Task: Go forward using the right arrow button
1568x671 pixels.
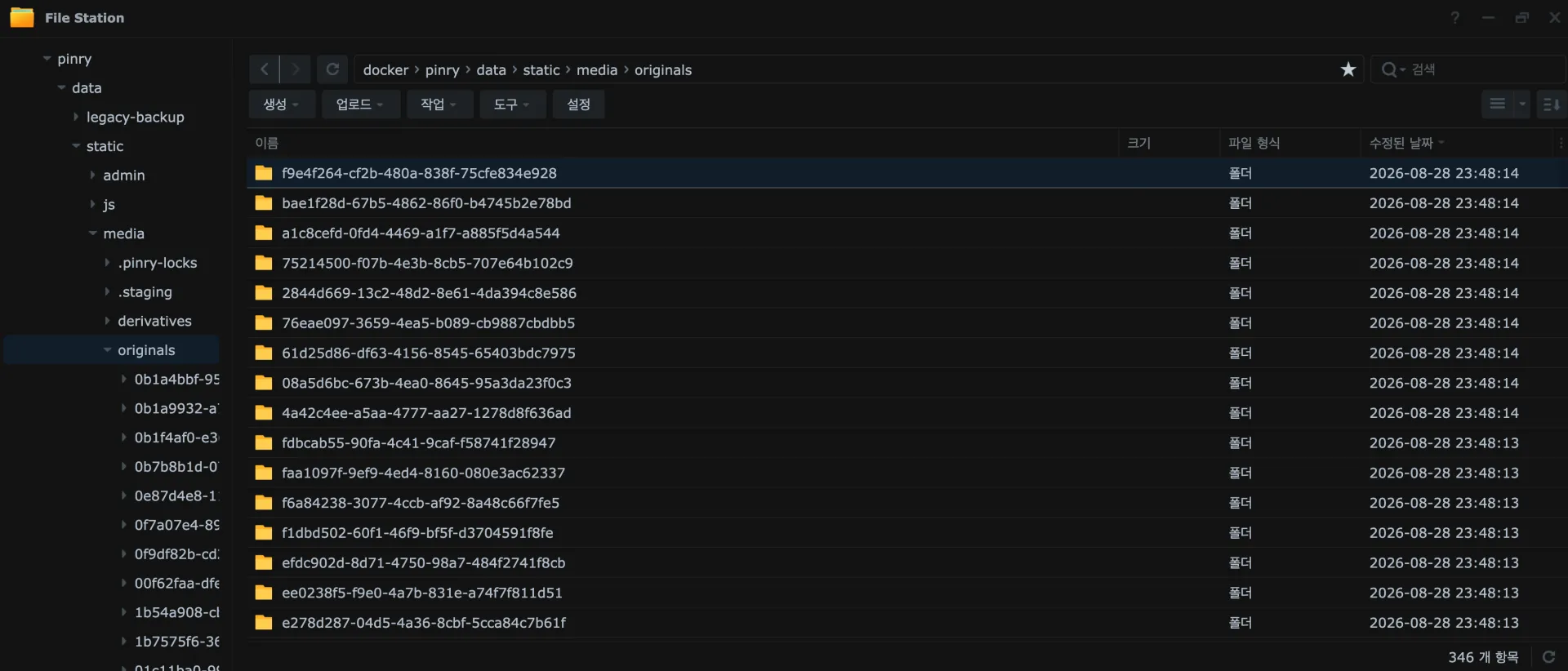Action: [296, 69]
